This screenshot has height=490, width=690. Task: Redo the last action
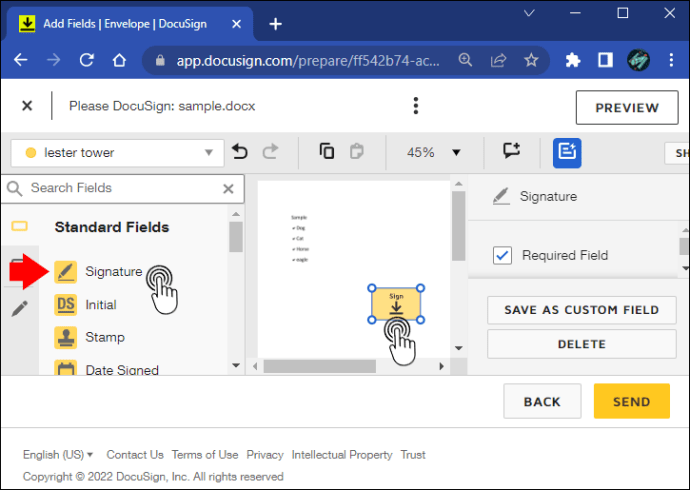click(270, 152)
